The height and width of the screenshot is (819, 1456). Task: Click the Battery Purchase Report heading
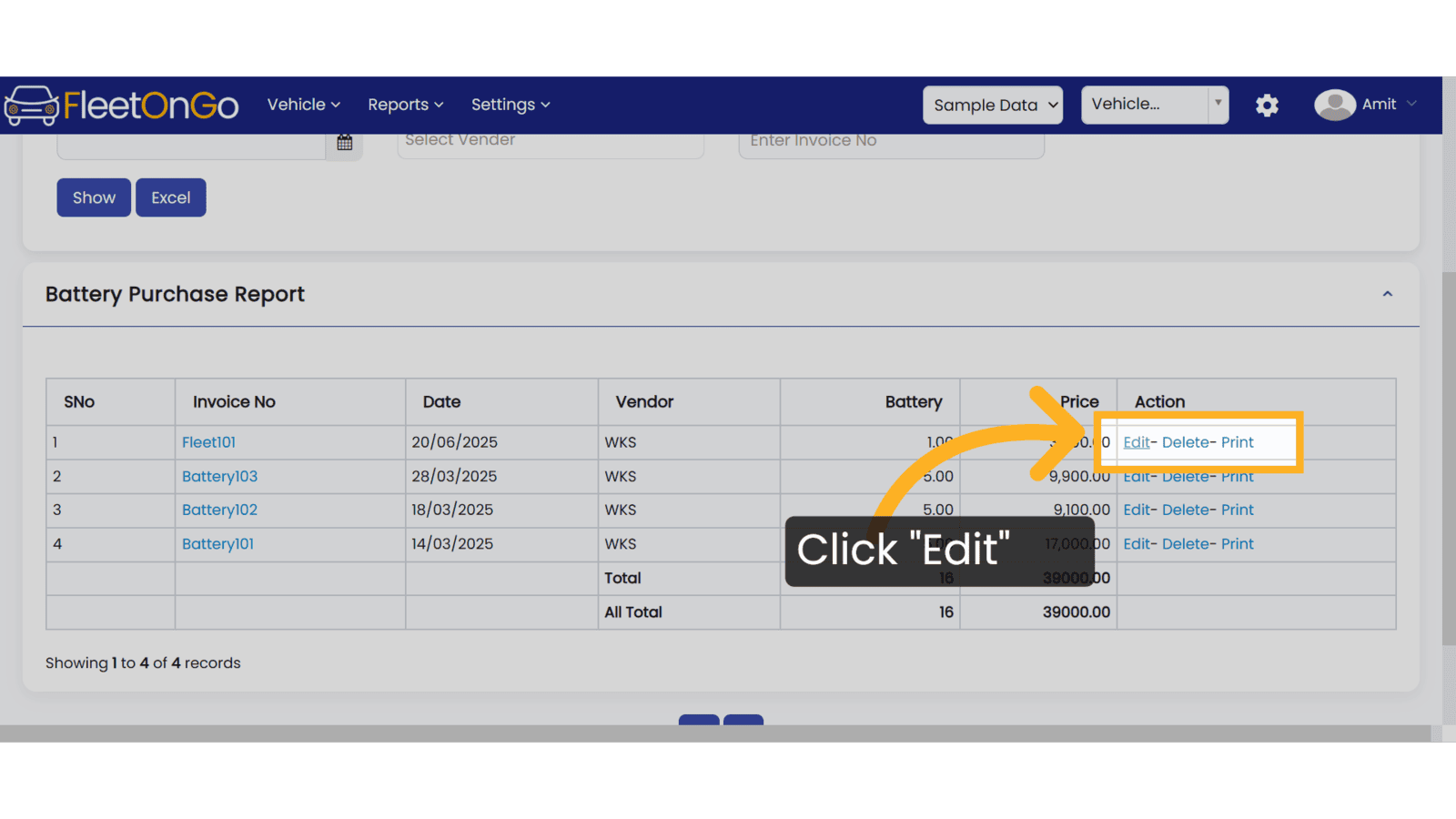point(175,294)
